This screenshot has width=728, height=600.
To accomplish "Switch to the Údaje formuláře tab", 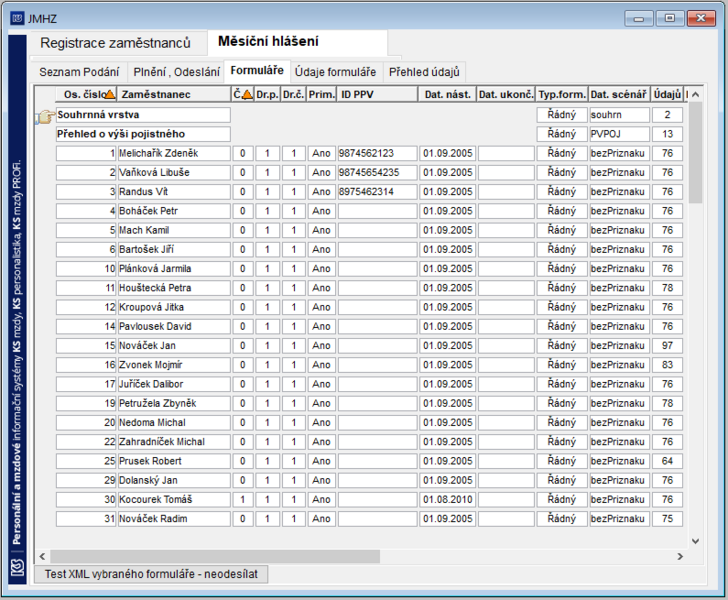I will click(x=335, y=72).
